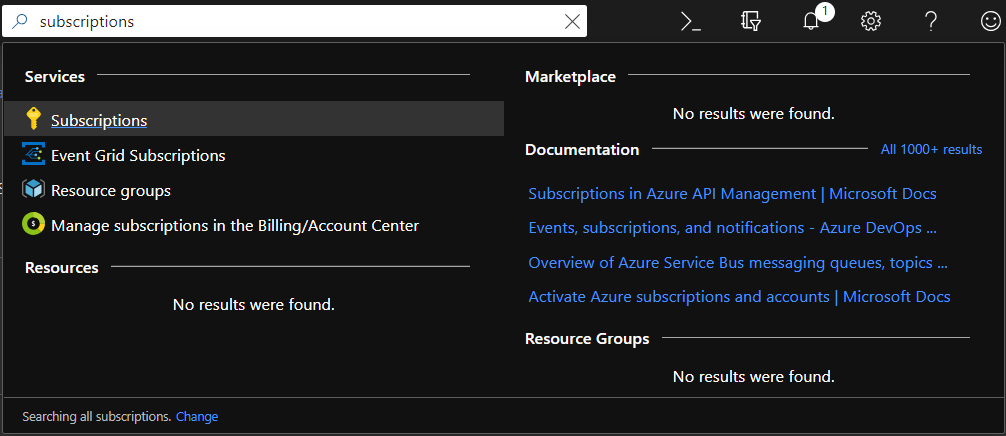Select Subscriptions service result
Image resolution: width=1006 pixels, height=436 pixels.
click(x=99, y=120)
